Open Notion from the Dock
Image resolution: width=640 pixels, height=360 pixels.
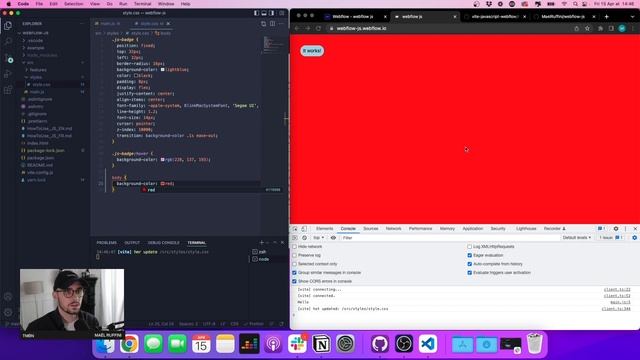322,344
